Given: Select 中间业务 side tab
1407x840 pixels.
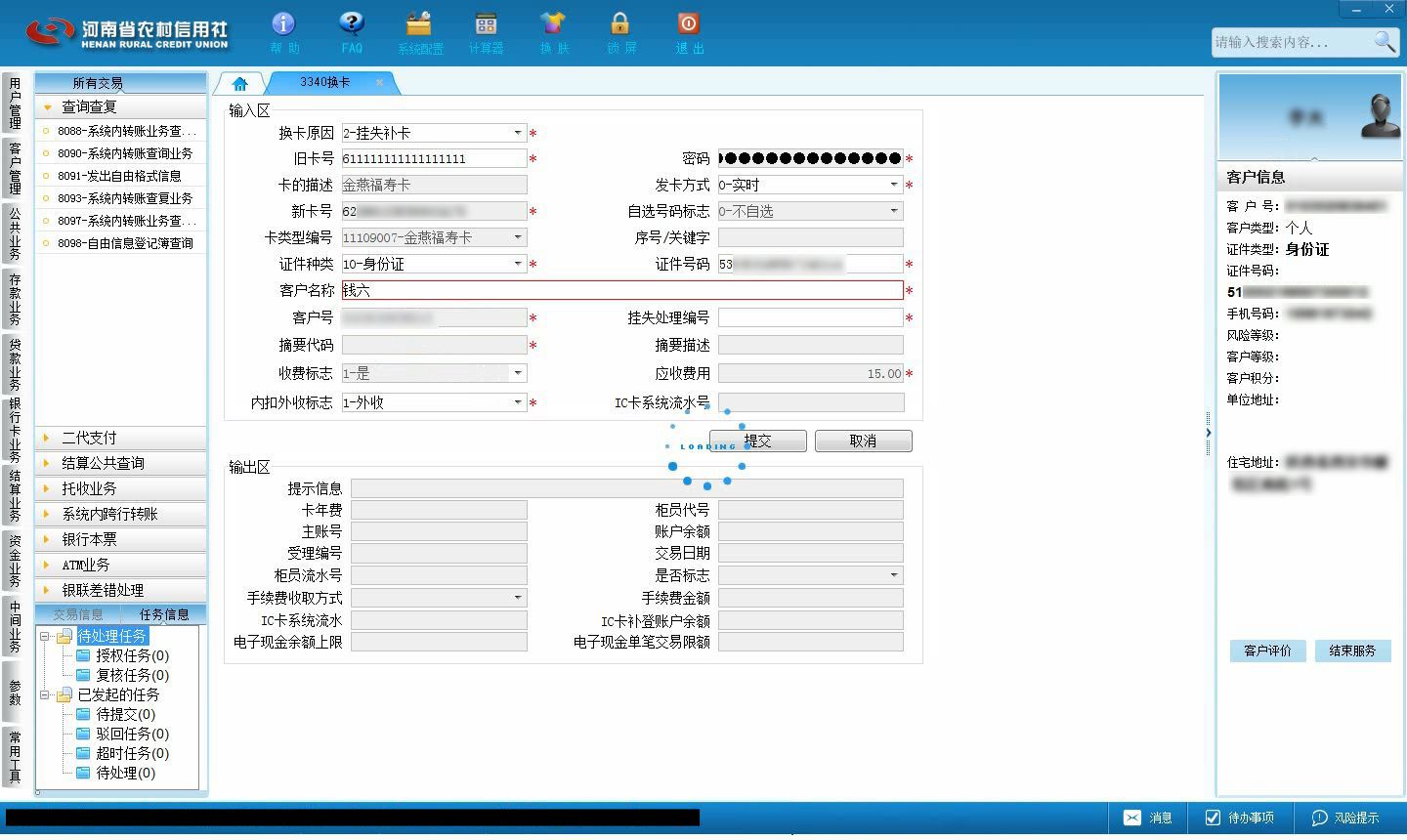Looking at the screenshot, I should click(x=15, y=626).
